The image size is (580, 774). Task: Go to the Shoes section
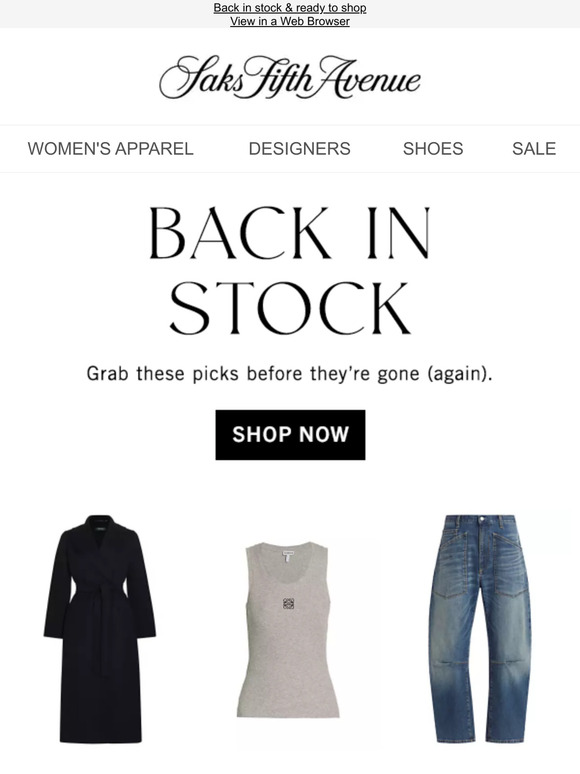click(433, 149)
